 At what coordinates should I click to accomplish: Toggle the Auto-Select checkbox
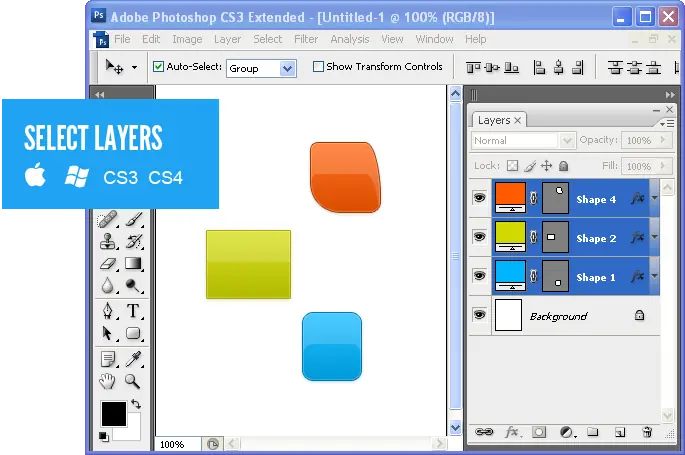(x=158, y=67)
